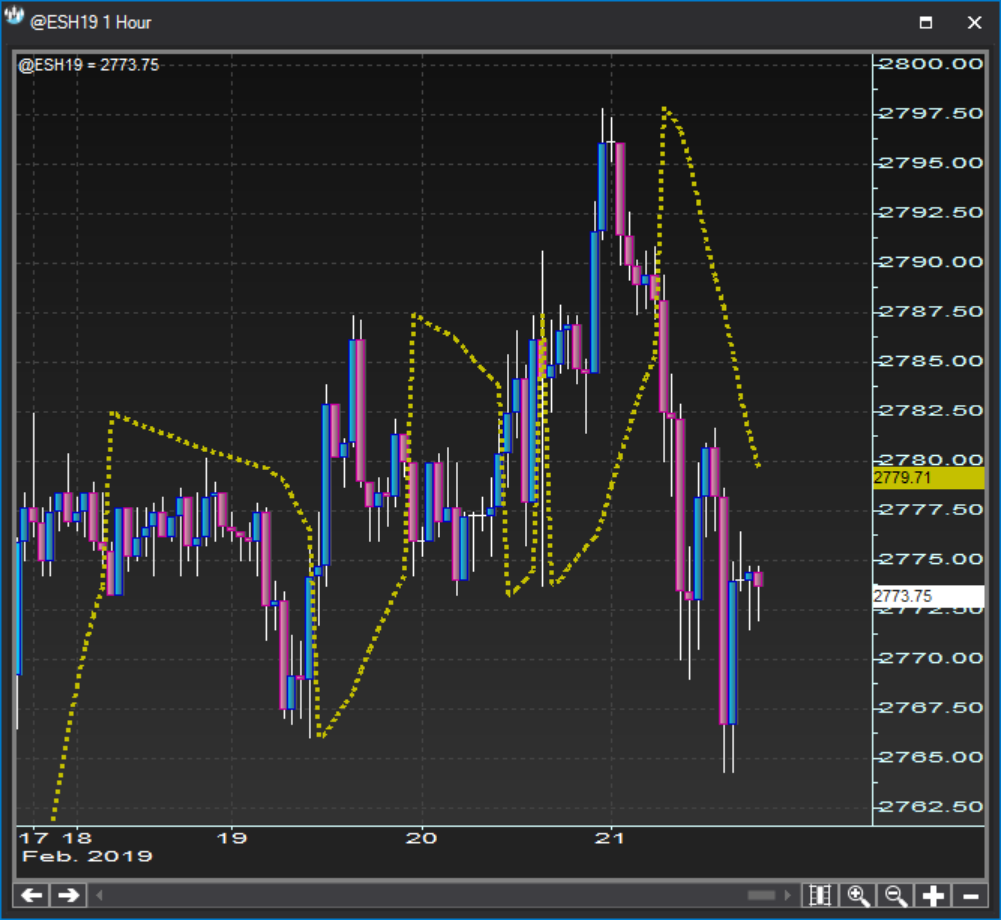Click the 2765.00 price axis label

coord(931,757)
